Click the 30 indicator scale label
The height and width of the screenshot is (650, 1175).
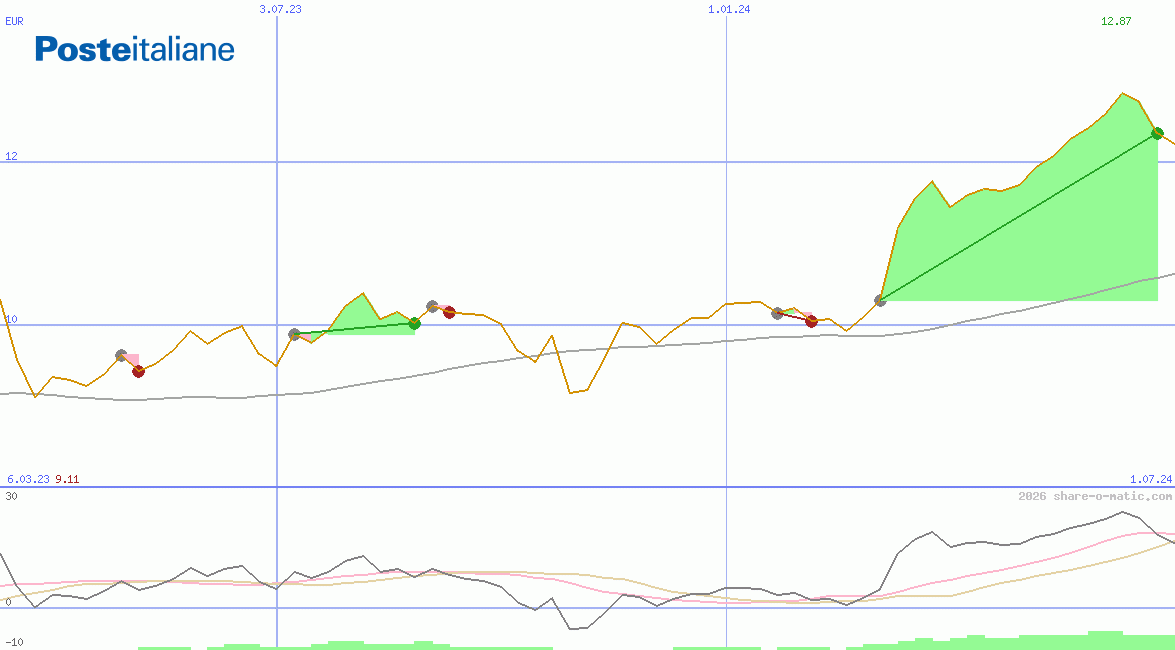click(11, 496)
